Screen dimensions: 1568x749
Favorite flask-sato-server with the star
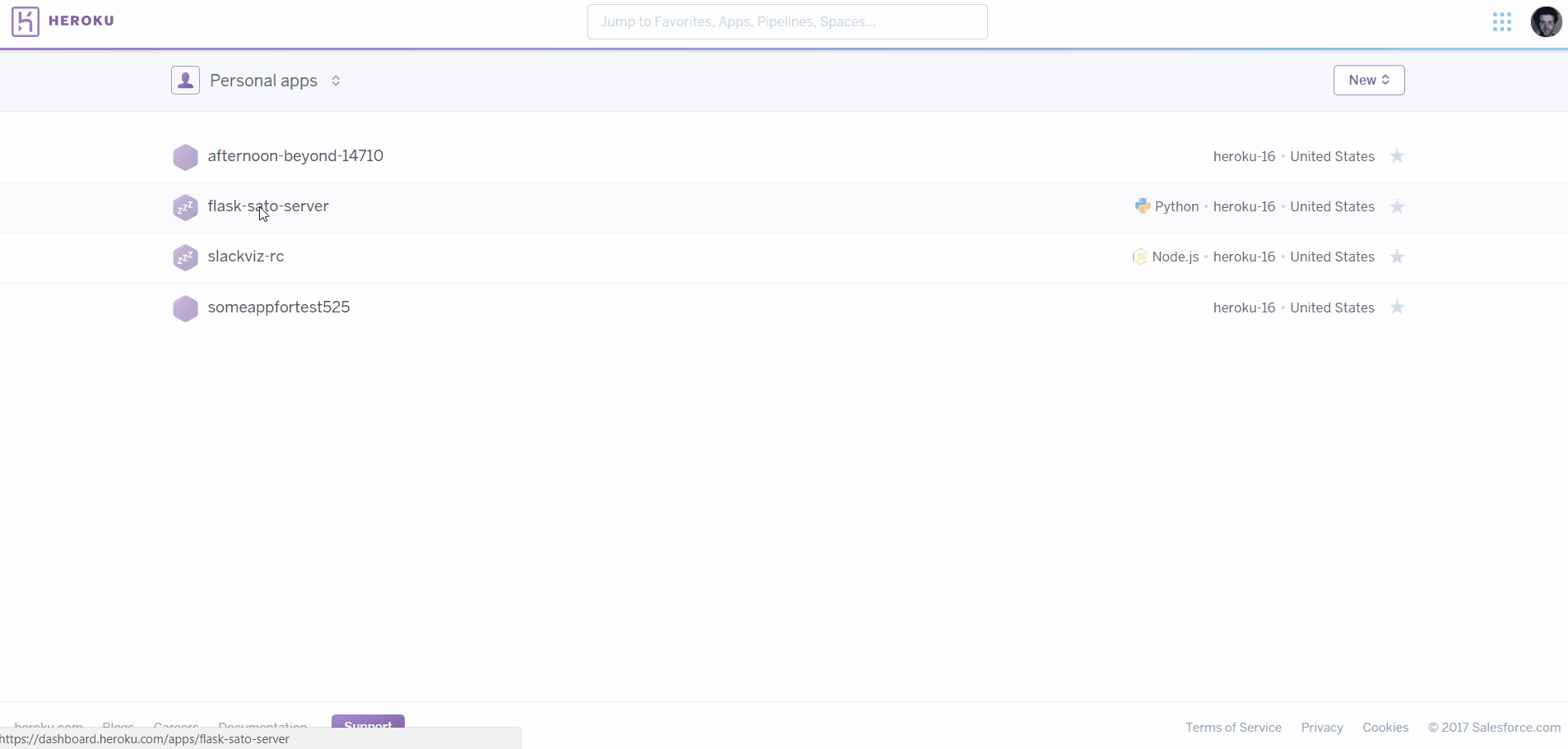[x=1397, y=206]
